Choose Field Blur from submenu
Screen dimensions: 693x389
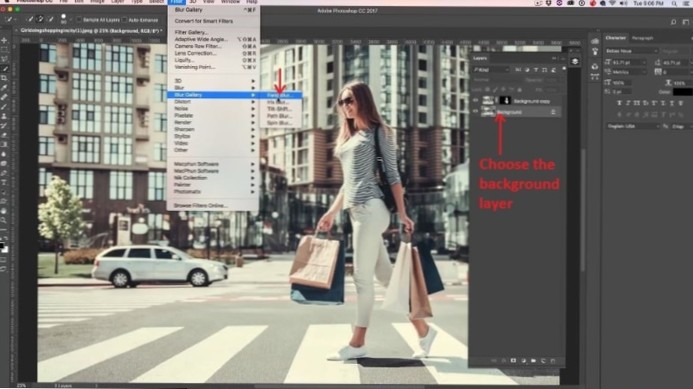(279, 95)
